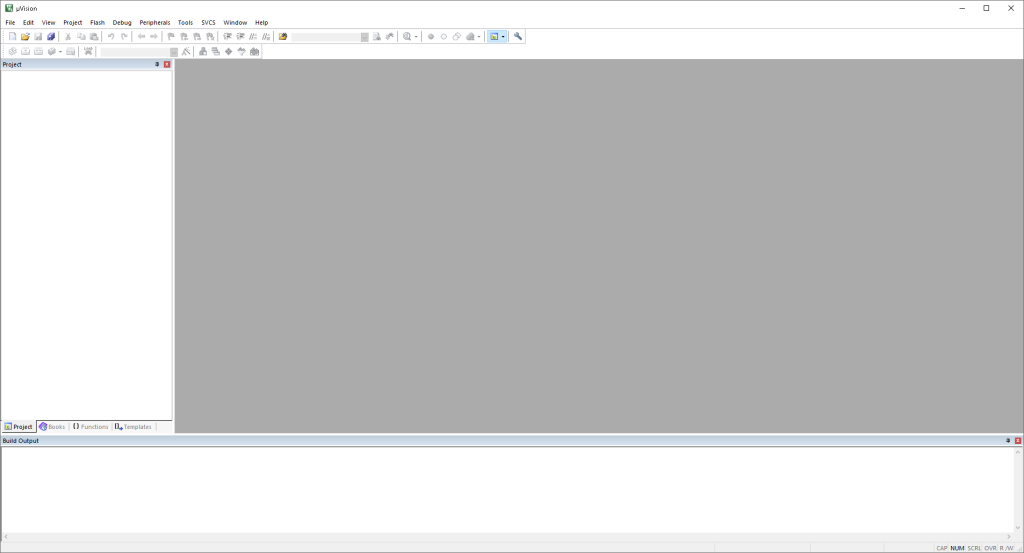Screen dimensions: 1024x553
Task: Click inside the Build Output text area
Action: coord(500,488)
